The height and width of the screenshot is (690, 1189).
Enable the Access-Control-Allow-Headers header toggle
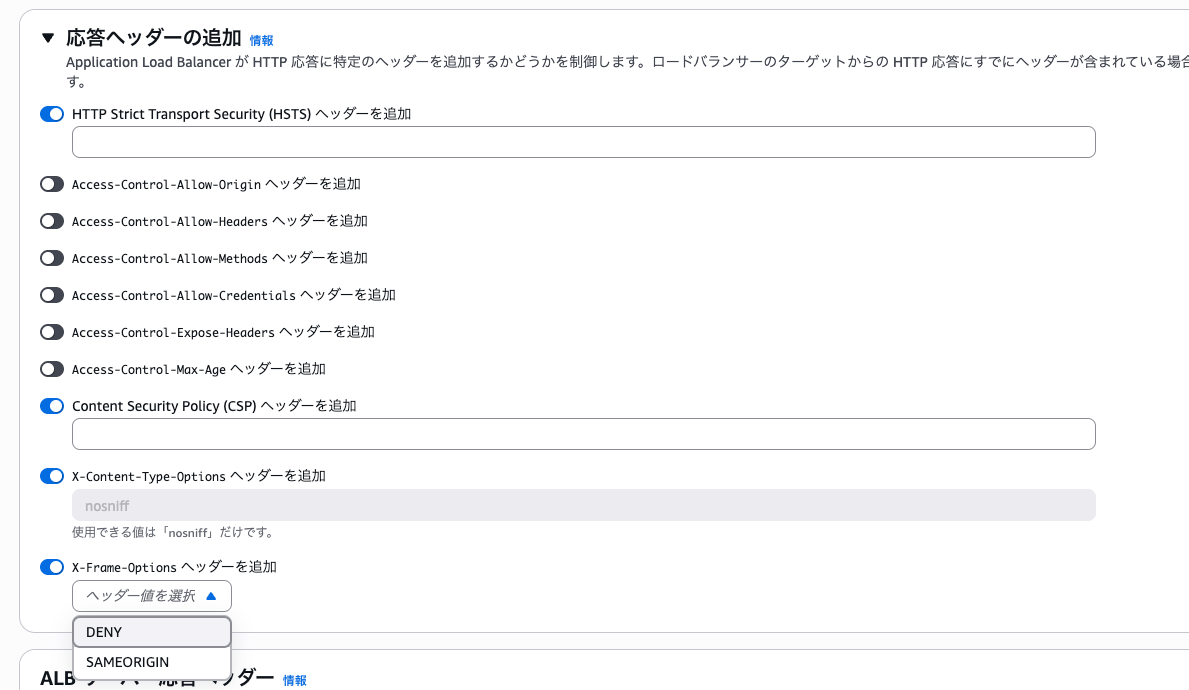coord(52,221)
